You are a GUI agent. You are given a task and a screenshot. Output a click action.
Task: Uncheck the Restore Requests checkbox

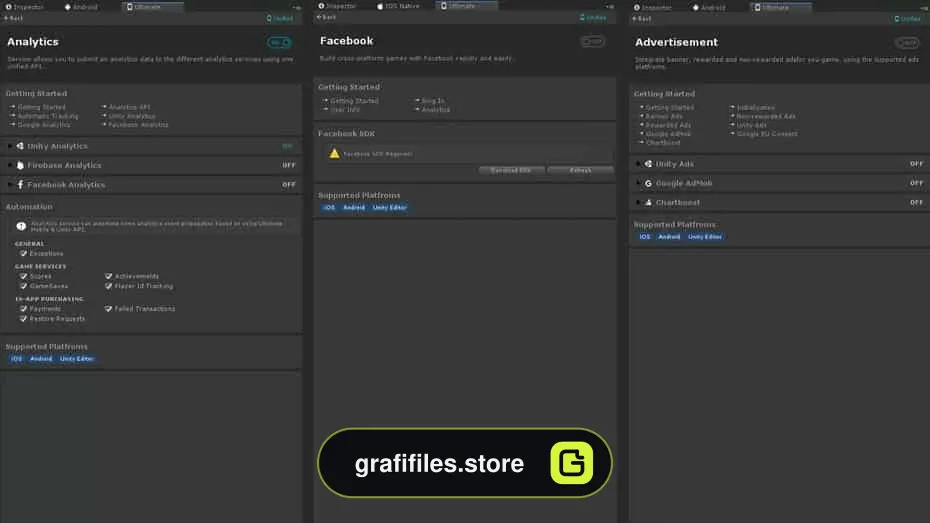coord(23,318)
